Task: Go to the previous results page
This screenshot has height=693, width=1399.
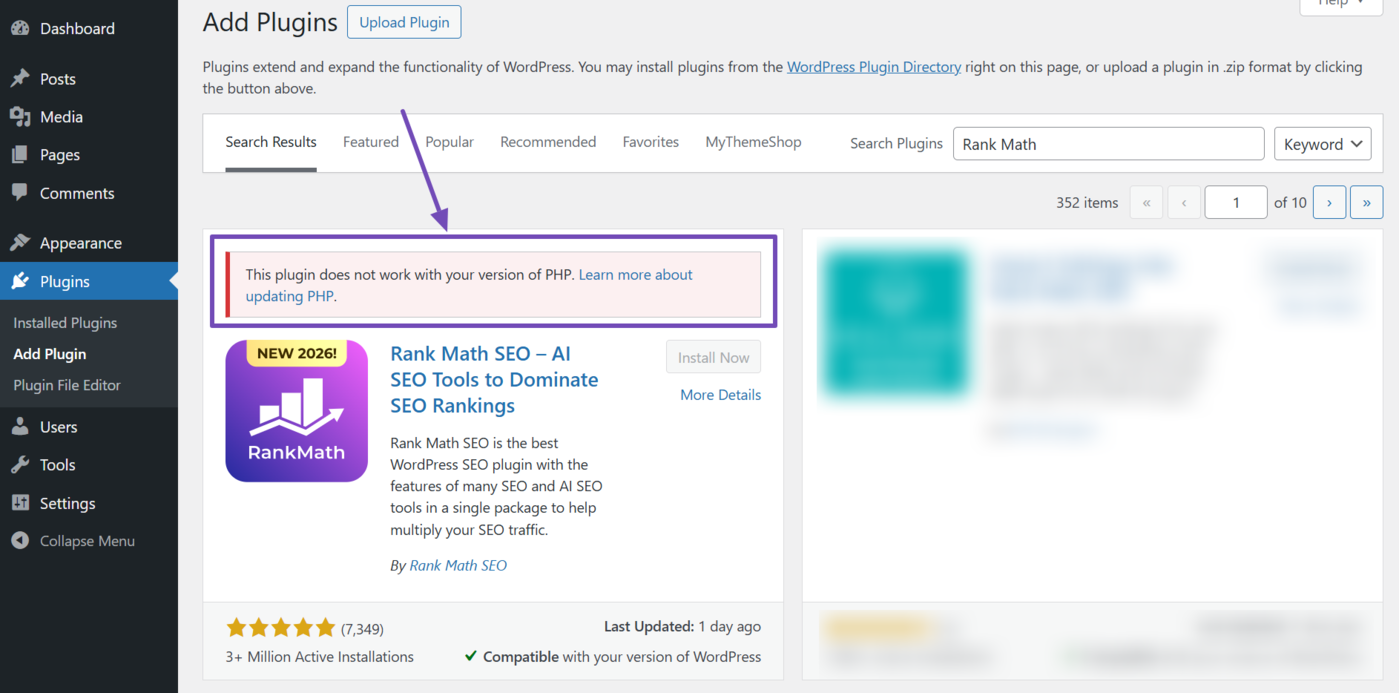Action: click(x=1184, y=202)
